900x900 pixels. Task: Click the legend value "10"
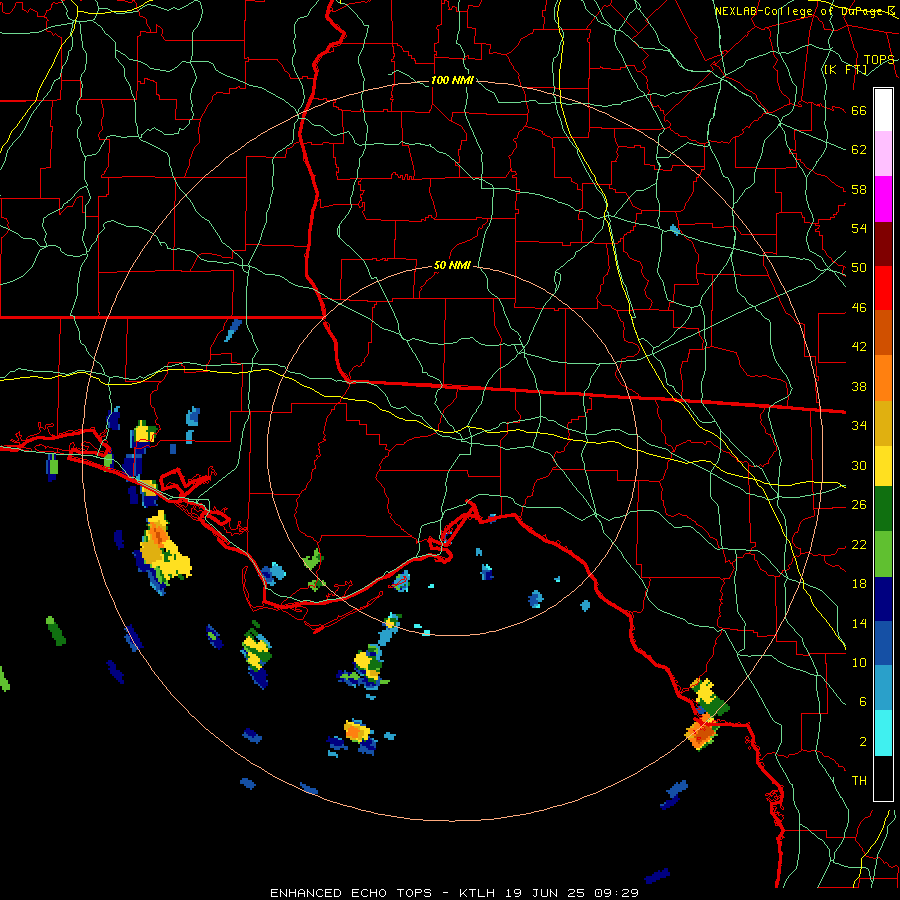coord(859,662)
